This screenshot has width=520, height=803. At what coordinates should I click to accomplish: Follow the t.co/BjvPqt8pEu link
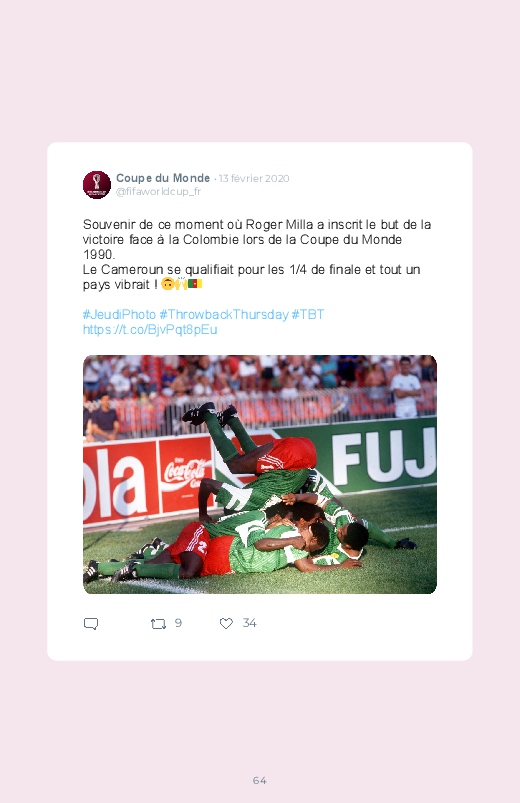tap(150, 329)
